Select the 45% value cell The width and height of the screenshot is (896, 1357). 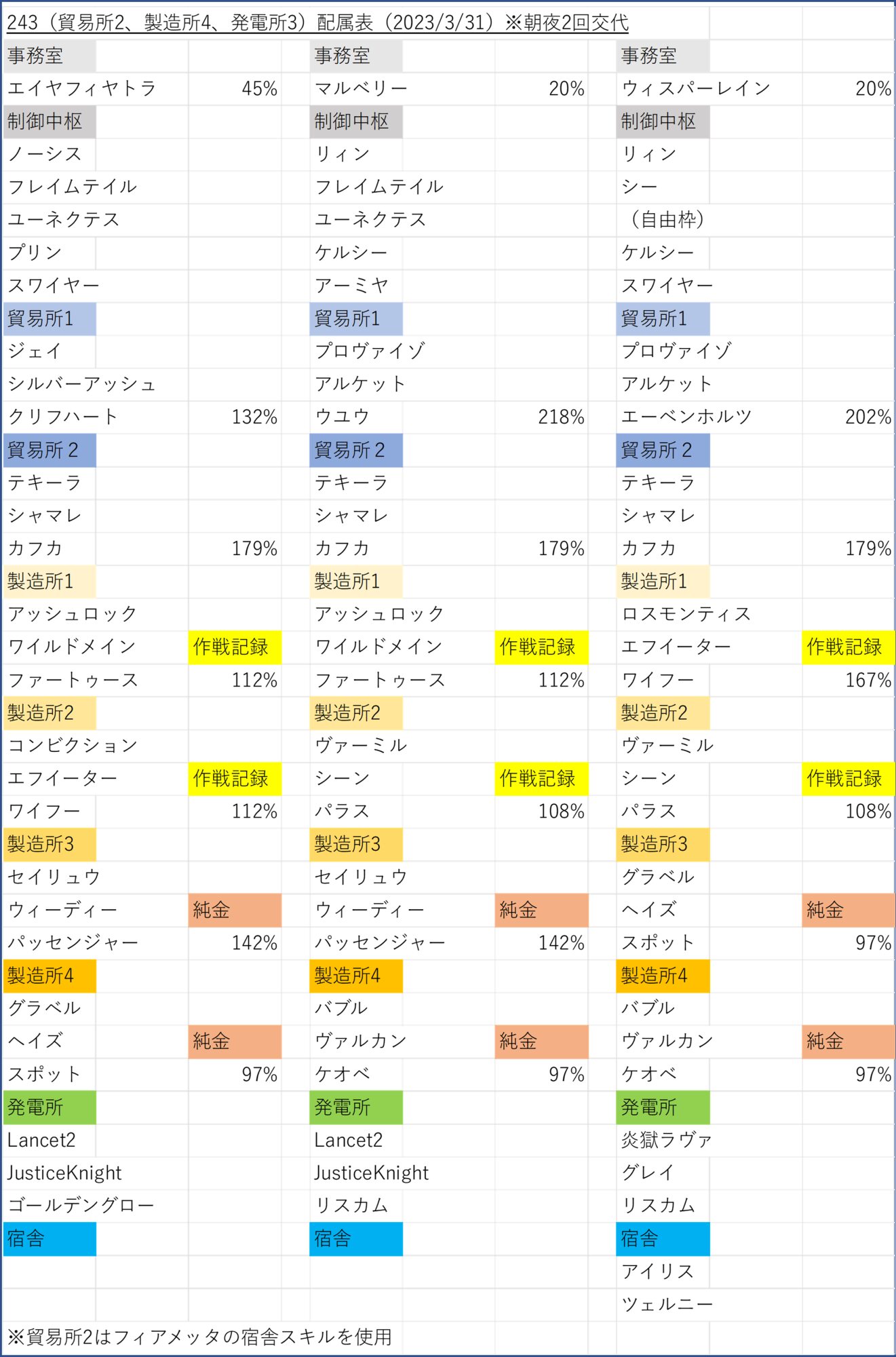pyautogui.click(x=235, y=88)
